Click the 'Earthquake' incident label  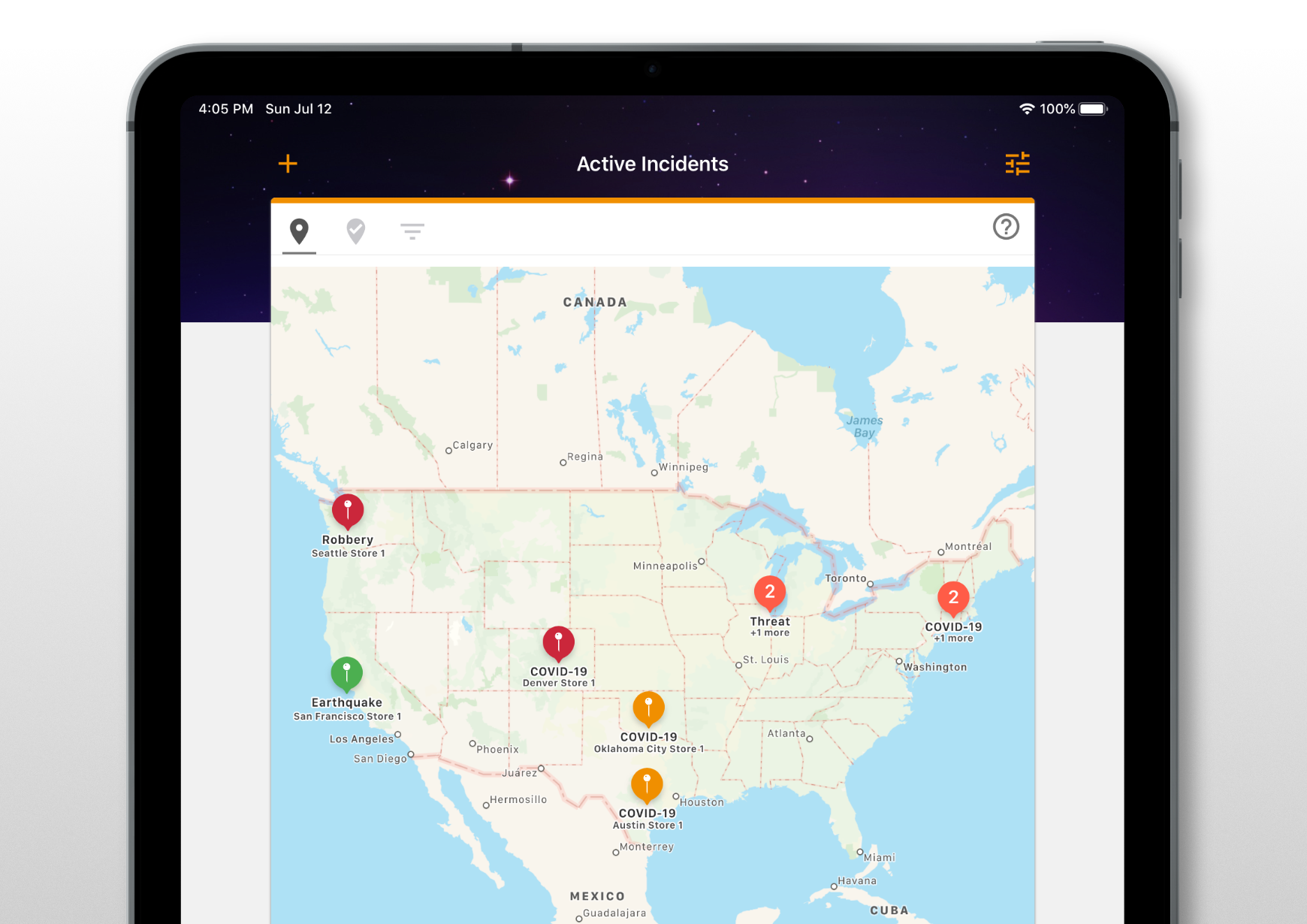(x=346, y=702)
